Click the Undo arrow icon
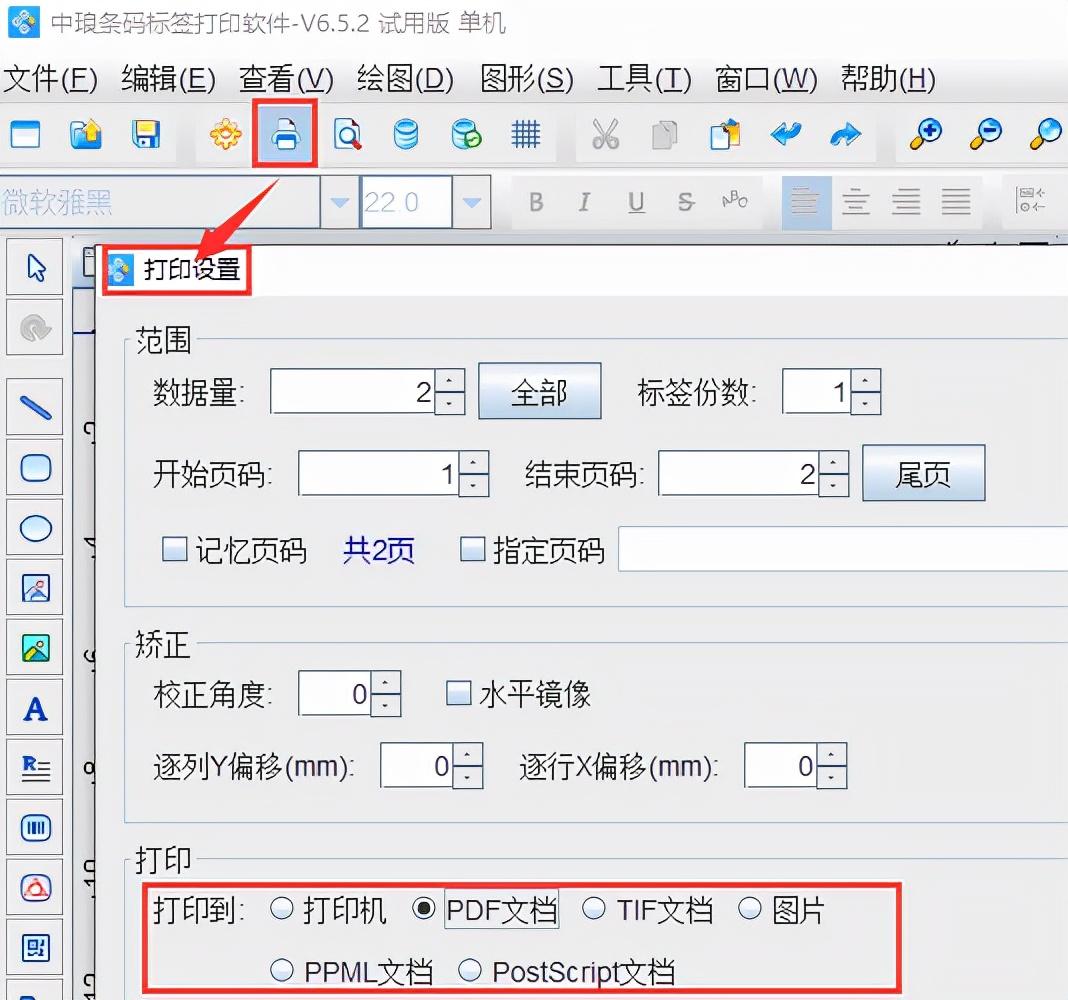Screen dimensions: 1068x1000 pyautogui.click(x=785, y=134)
